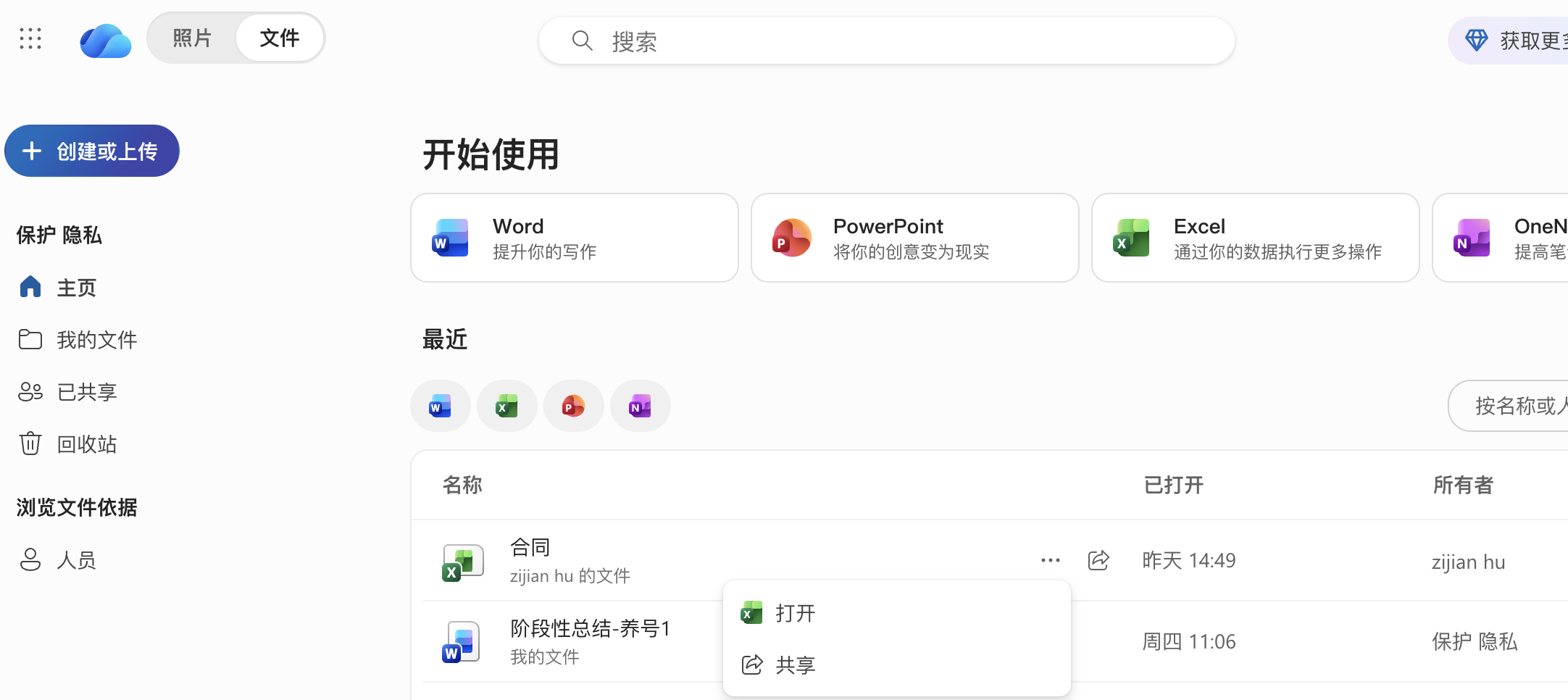Open the OneNote getting-started card
The height and width of the screenshot is (700, 1568).
[x=1501, y=238]
